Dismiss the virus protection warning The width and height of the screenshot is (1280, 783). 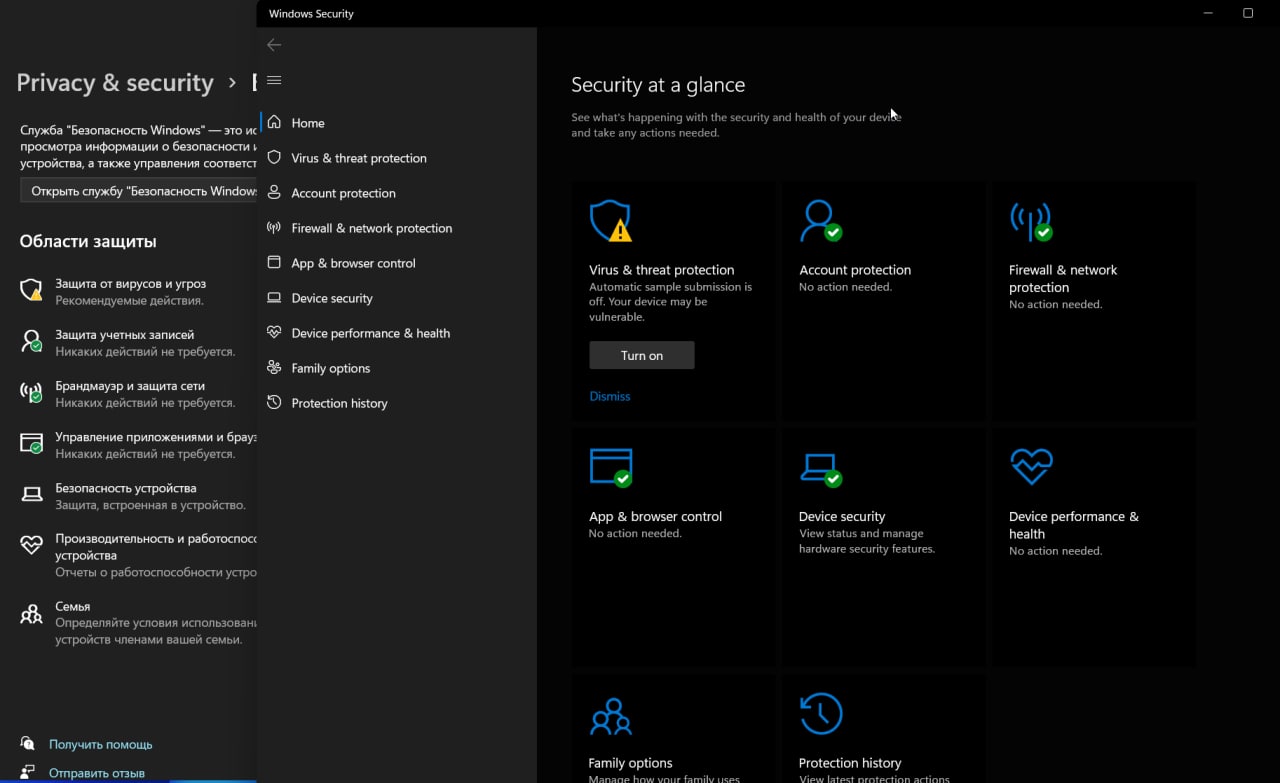610,396
